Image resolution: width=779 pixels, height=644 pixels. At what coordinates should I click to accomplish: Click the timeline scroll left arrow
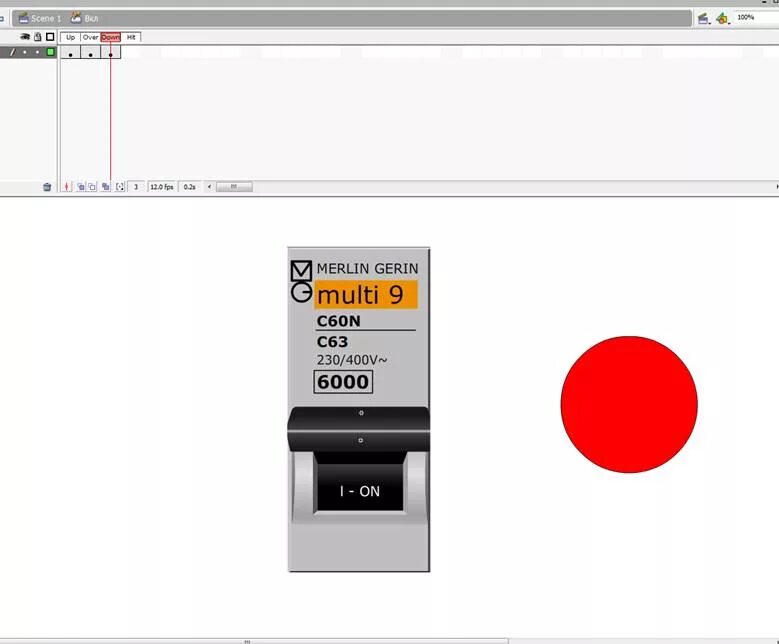pos(209,187)
